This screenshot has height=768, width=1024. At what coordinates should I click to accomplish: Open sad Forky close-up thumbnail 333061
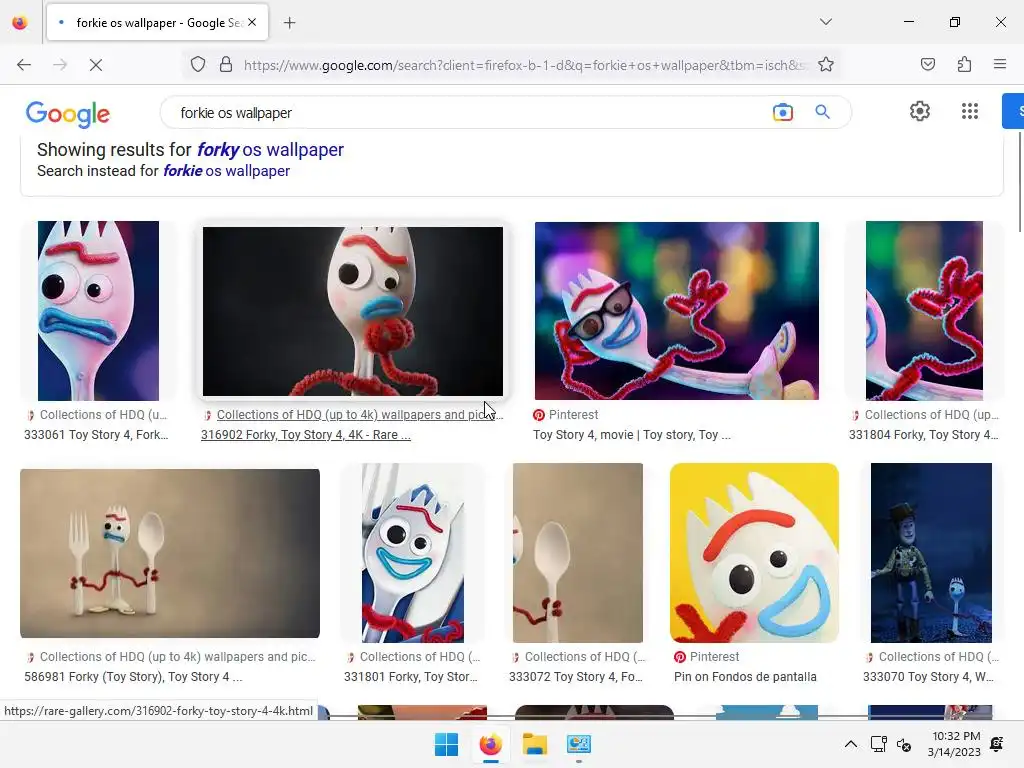pyautogui.click(x=98, y=311)
